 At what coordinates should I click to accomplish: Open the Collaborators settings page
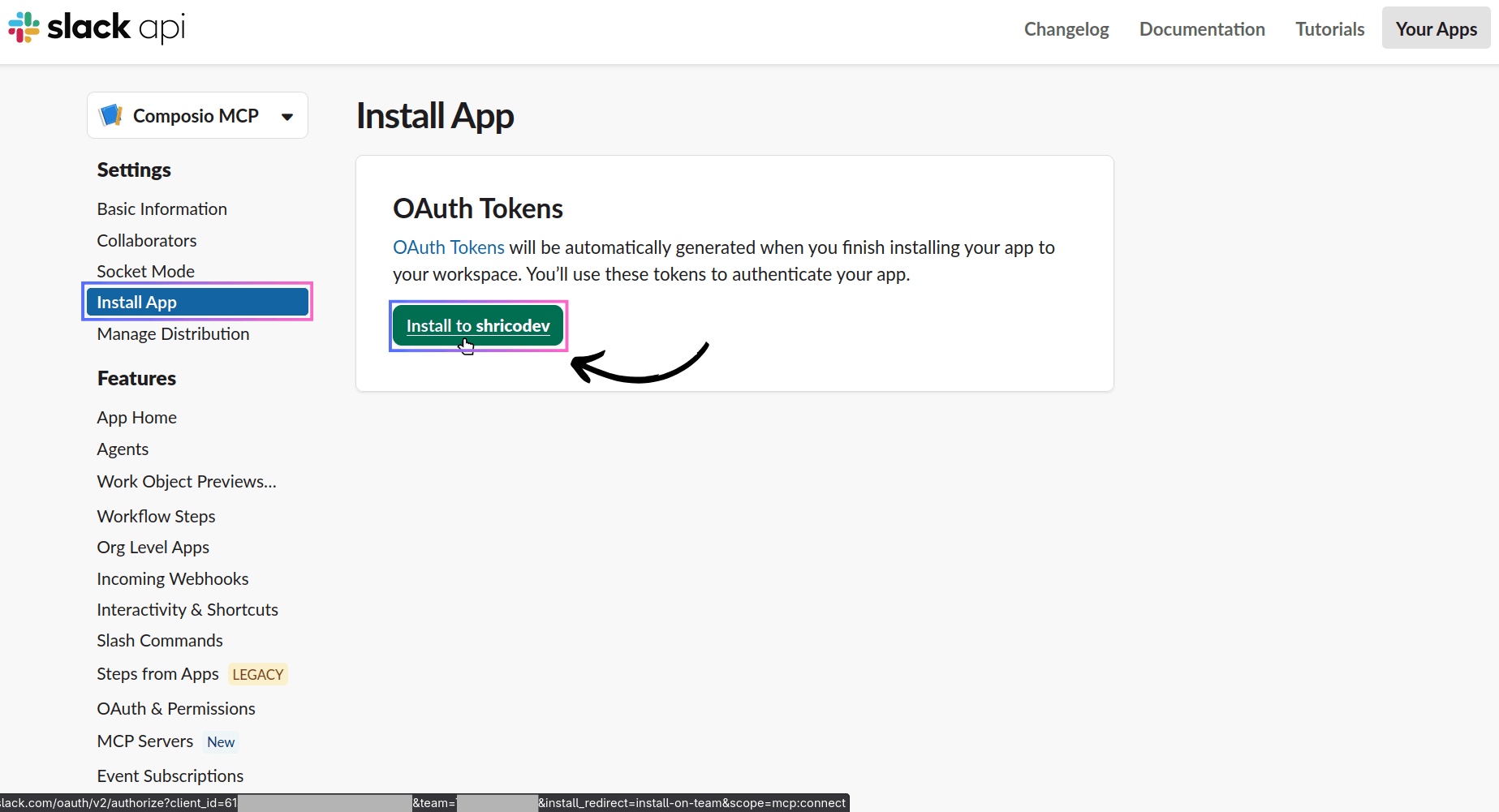(x=147, y=241)
